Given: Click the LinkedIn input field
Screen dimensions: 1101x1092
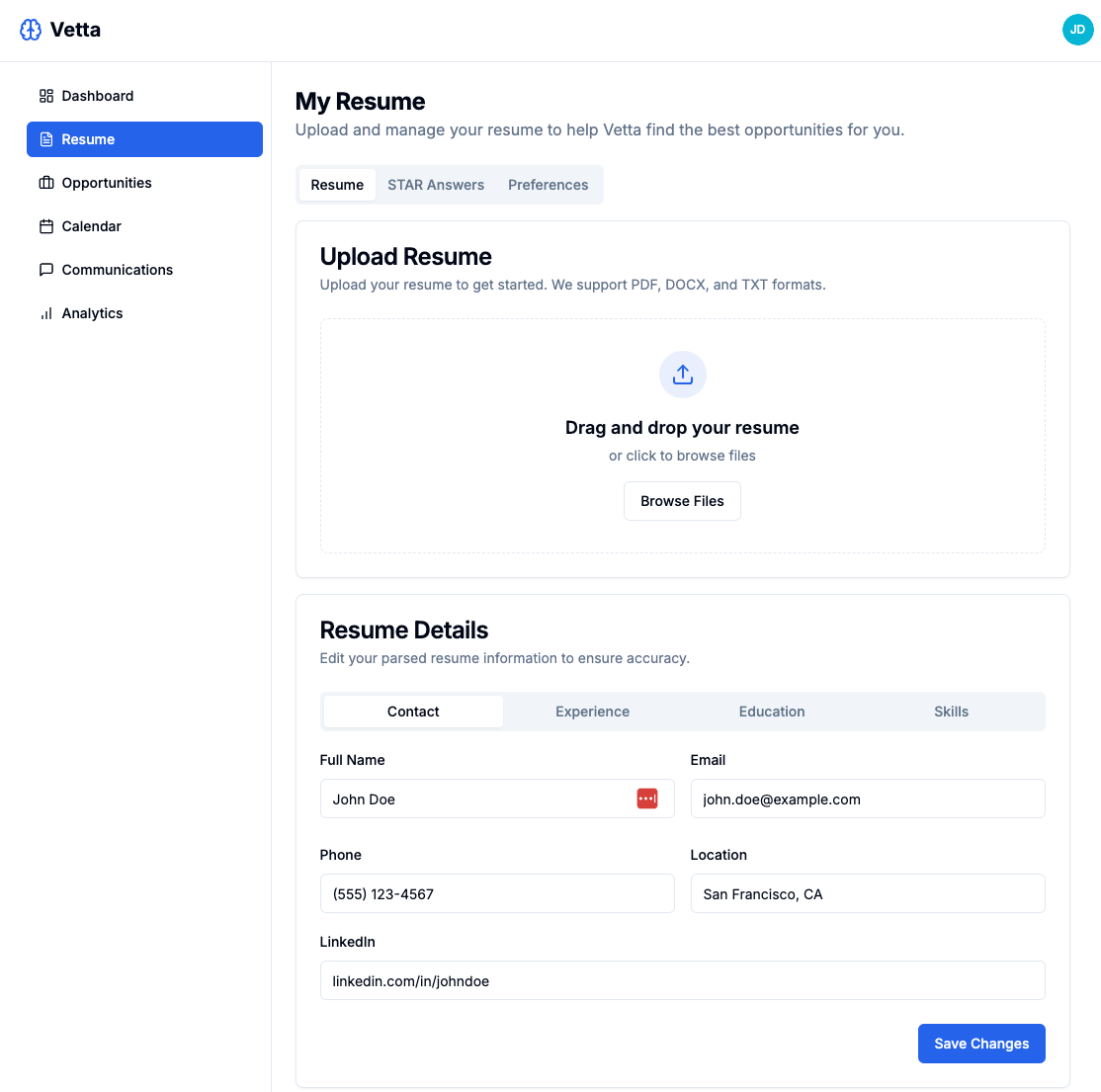Looking at the screenshot, I should pyautogui.click(x=682, y=980).
